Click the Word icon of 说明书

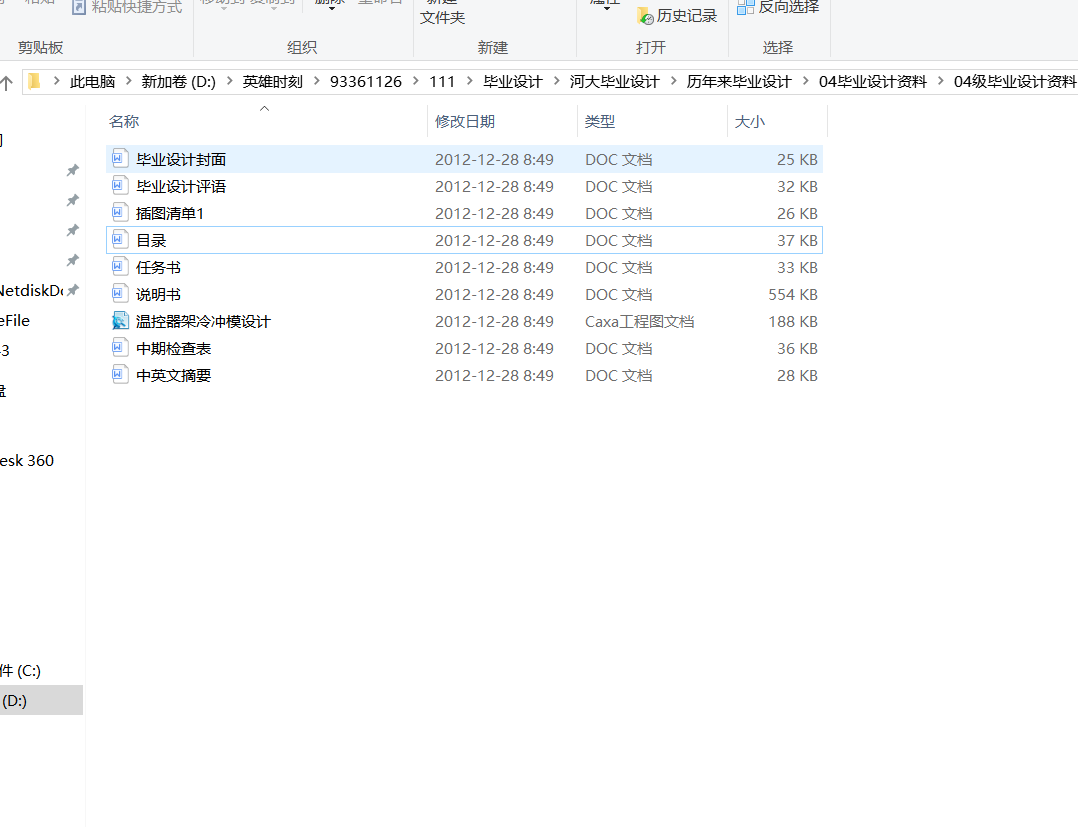tap(120, 294)
